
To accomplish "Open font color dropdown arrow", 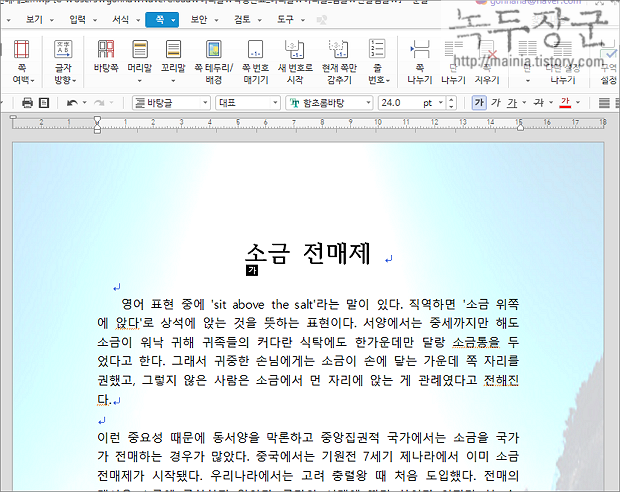I will (x=578, y=103).
